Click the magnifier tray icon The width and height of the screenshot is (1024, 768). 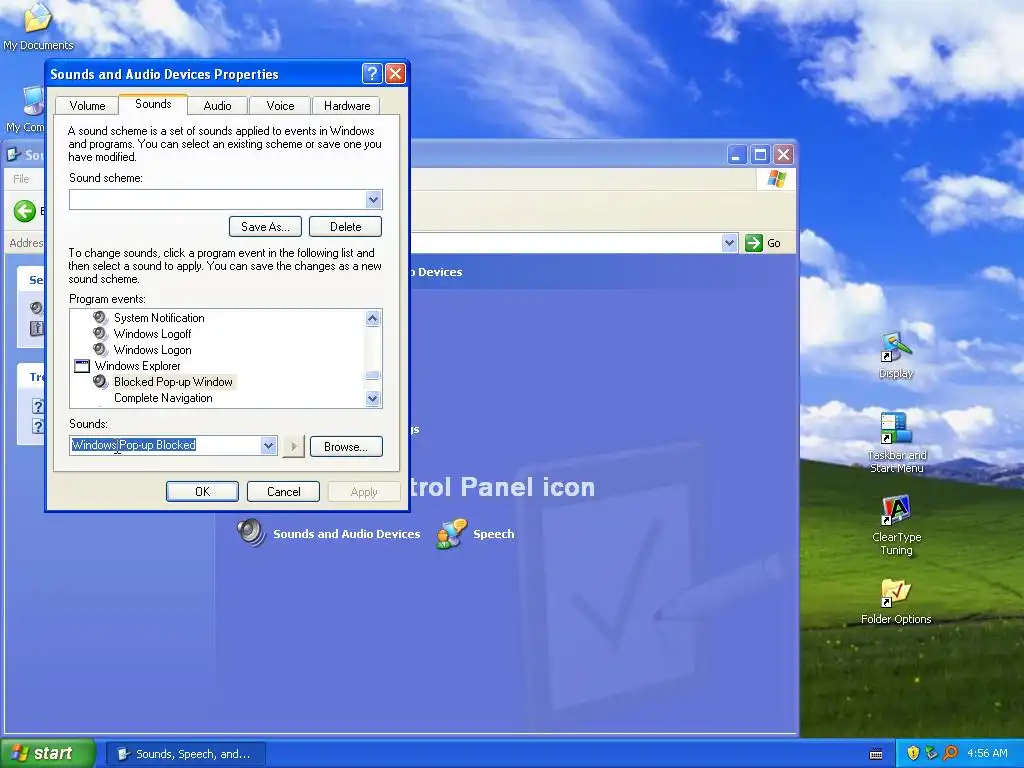(950, 754)
